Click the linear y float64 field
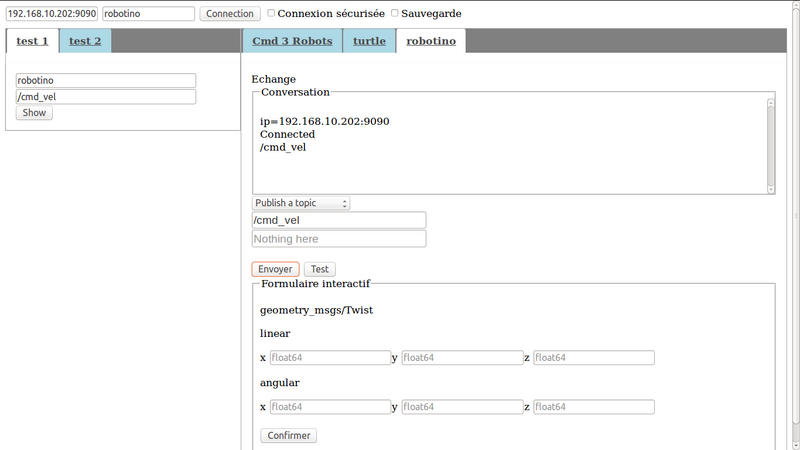The image size is (800, 450). [x=461, y=358]
